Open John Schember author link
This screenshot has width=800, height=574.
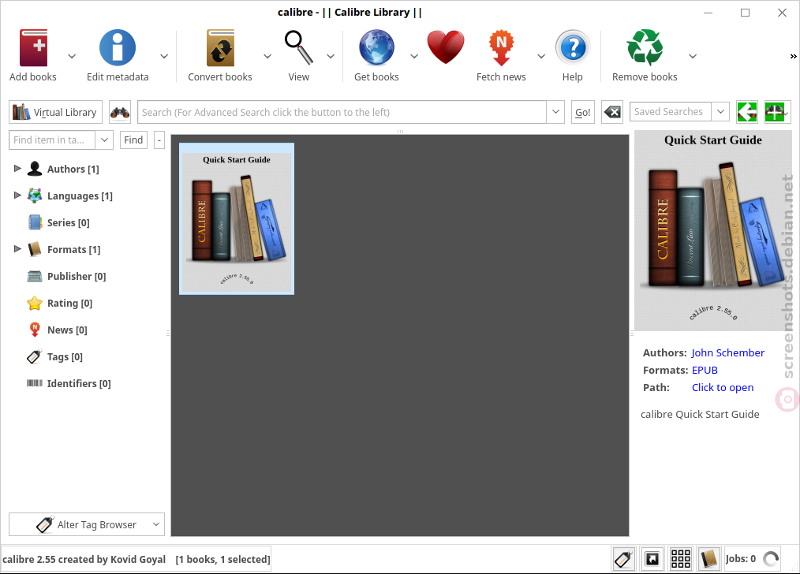click(728, 353)
